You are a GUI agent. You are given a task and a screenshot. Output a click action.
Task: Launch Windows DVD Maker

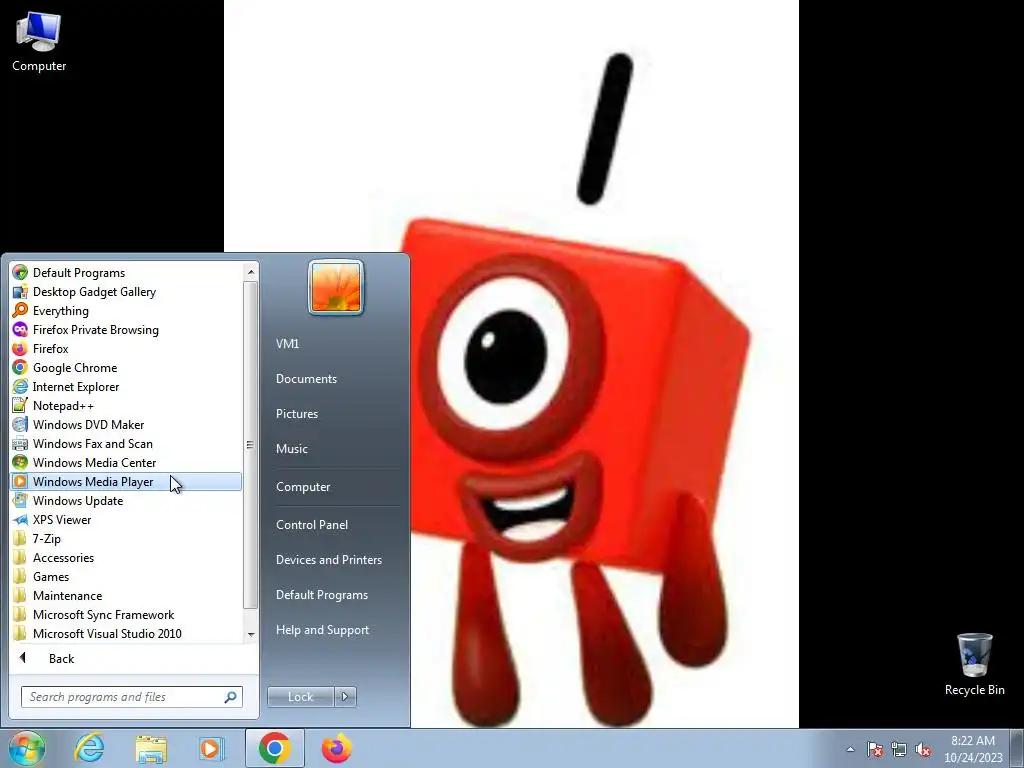[x=126, y=424]
